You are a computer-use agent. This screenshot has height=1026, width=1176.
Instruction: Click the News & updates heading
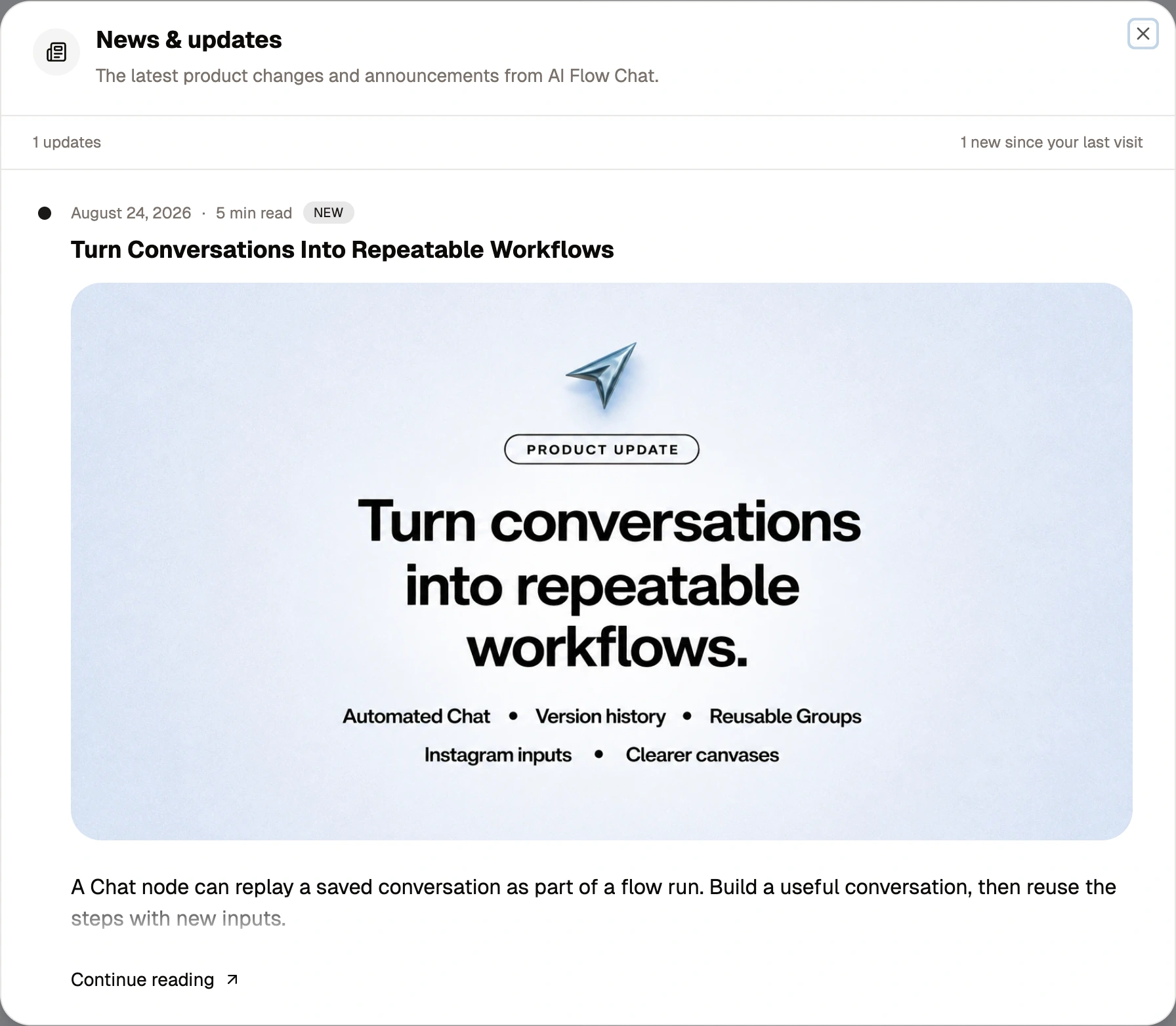pyautogui.click(x=189, y=39)
